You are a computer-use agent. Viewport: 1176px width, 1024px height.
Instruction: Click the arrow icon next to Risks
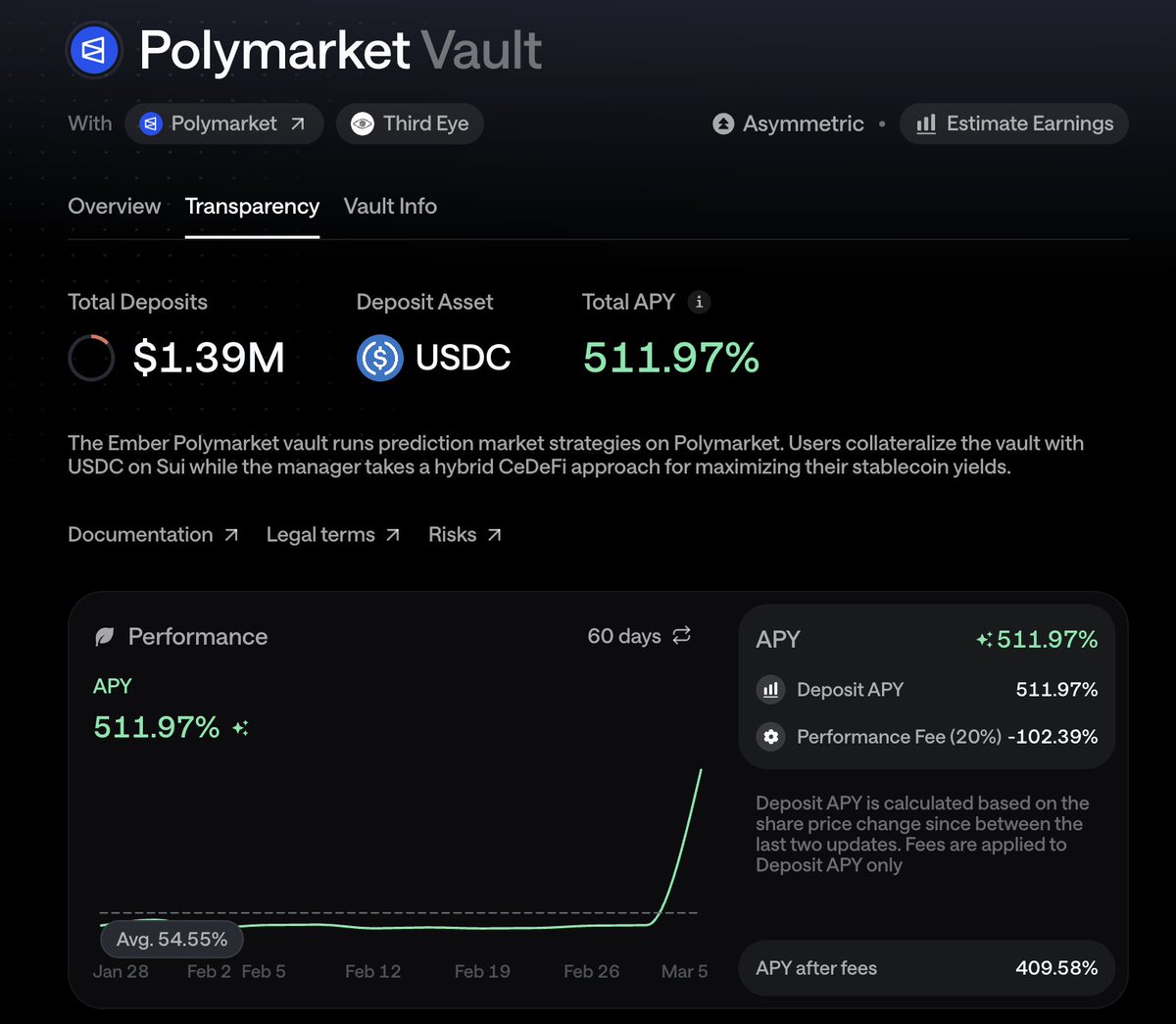pos(495,535)
